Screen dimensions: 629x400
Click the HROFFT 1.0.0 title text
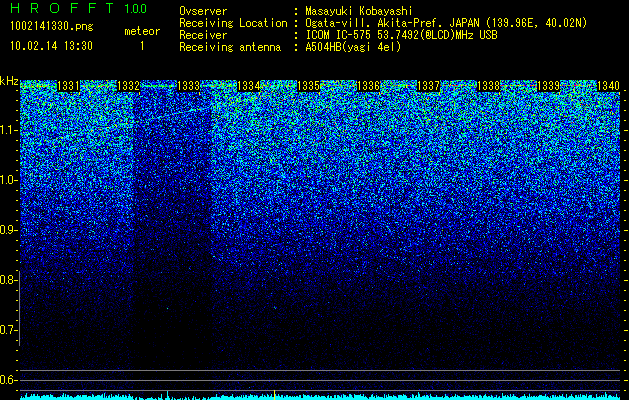78,8
